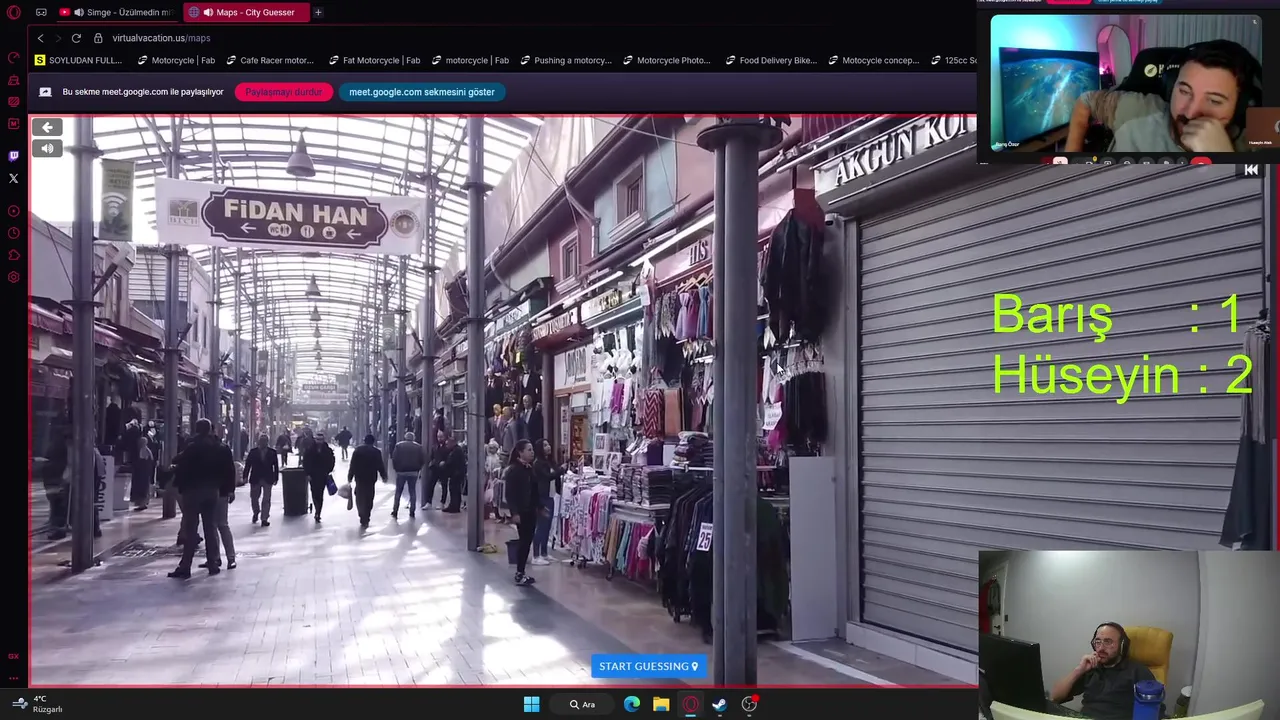Open GX Control speedometer sidebar icon

pos(14,58)
